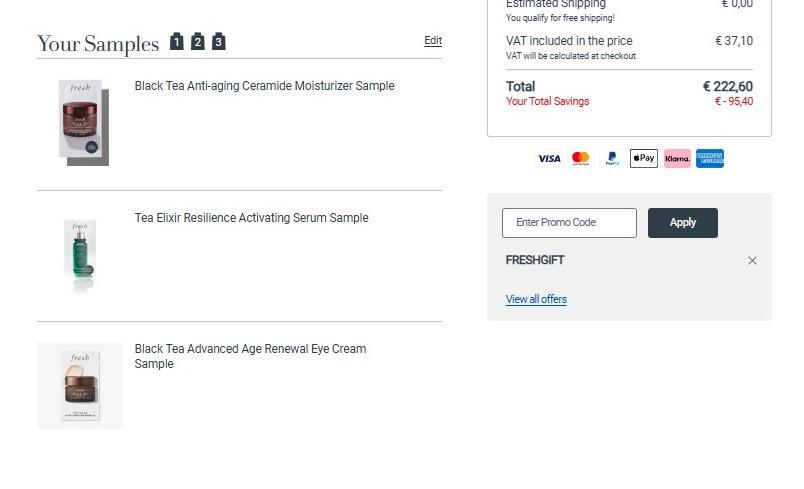
Task: Click the PayPal payment icon
Action: point(612,158)
